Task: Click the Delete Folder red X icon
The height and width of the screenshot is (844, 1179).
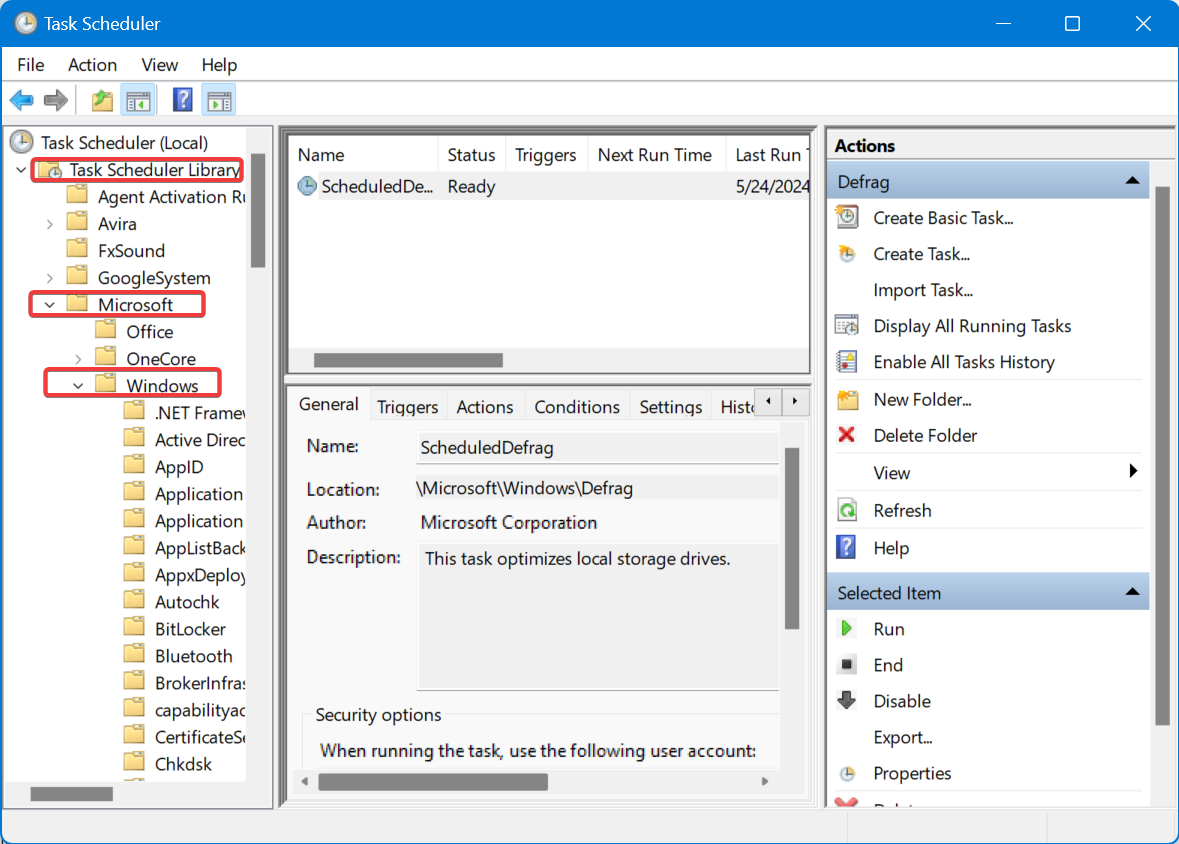Action: point(846,435)
